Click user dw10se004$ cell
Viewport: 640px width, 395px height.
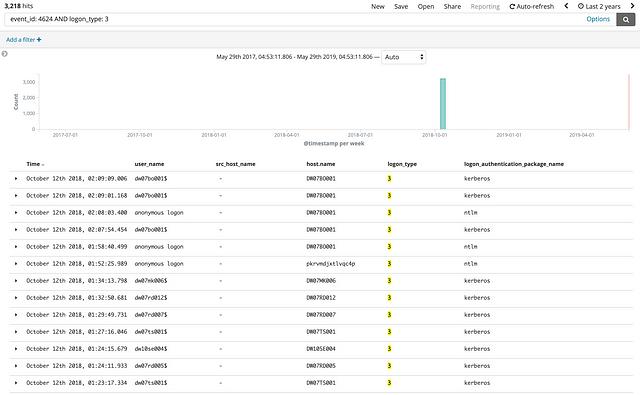[151, 349]
